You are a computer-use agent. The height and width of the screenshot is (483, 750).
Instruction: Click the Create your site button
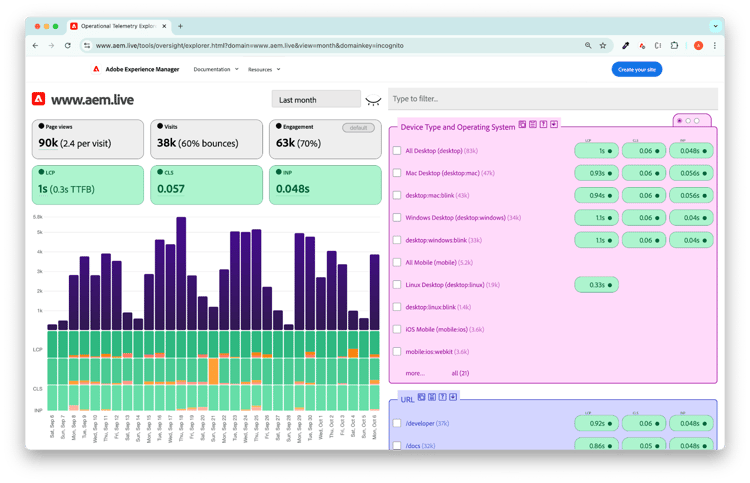[636, 69]
